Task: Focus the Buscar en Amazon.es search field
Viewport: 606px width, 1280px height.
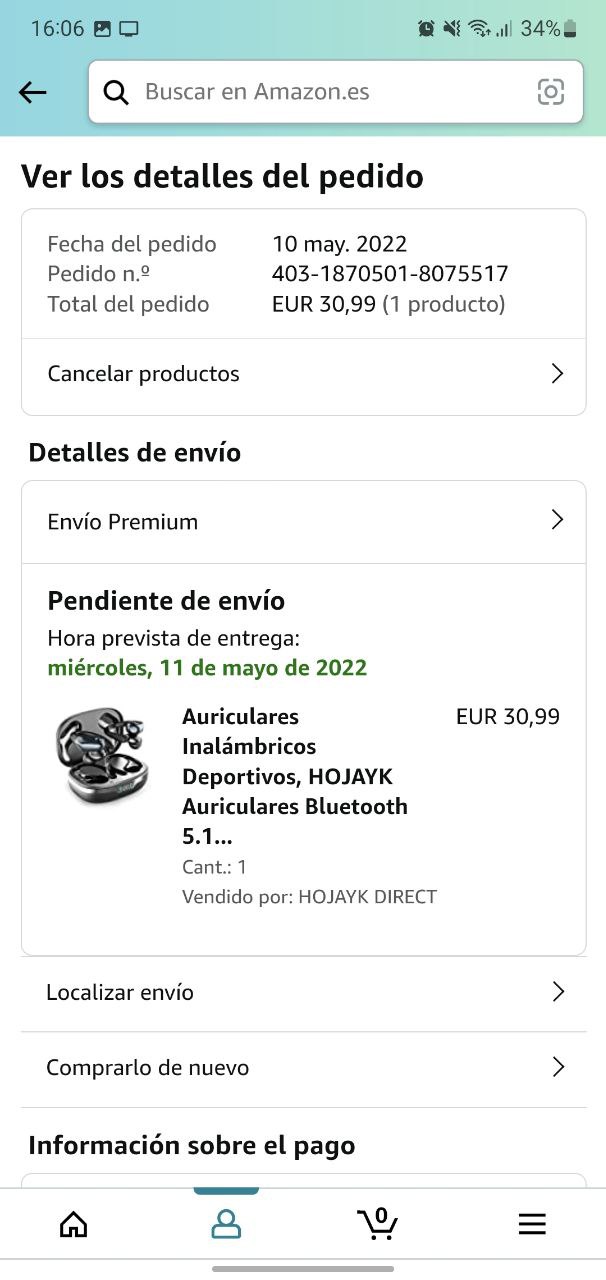Action: tap(335, 93)
